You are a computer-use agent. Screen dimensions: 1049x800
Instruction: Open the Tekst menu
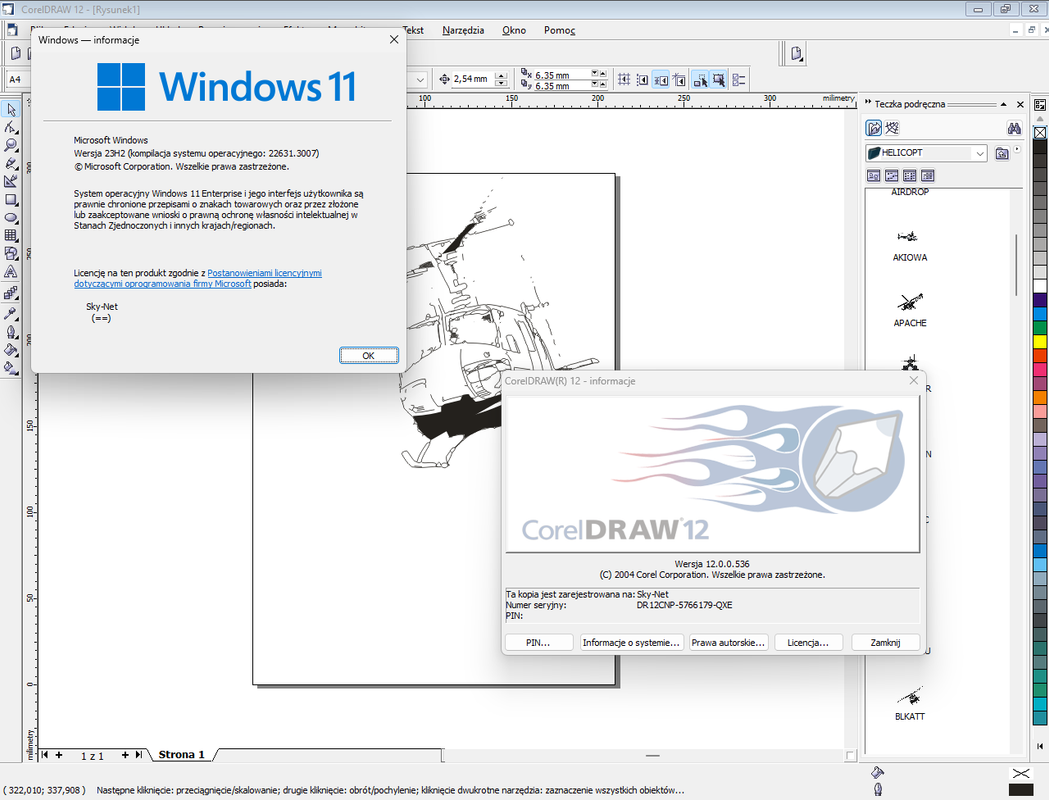413,30
